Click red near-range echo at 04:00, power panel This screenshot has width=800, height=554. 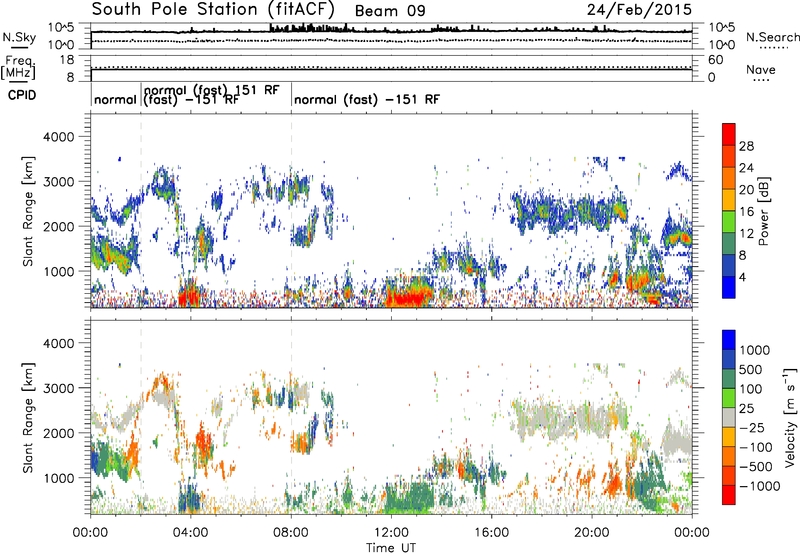[x=190, y=296]
